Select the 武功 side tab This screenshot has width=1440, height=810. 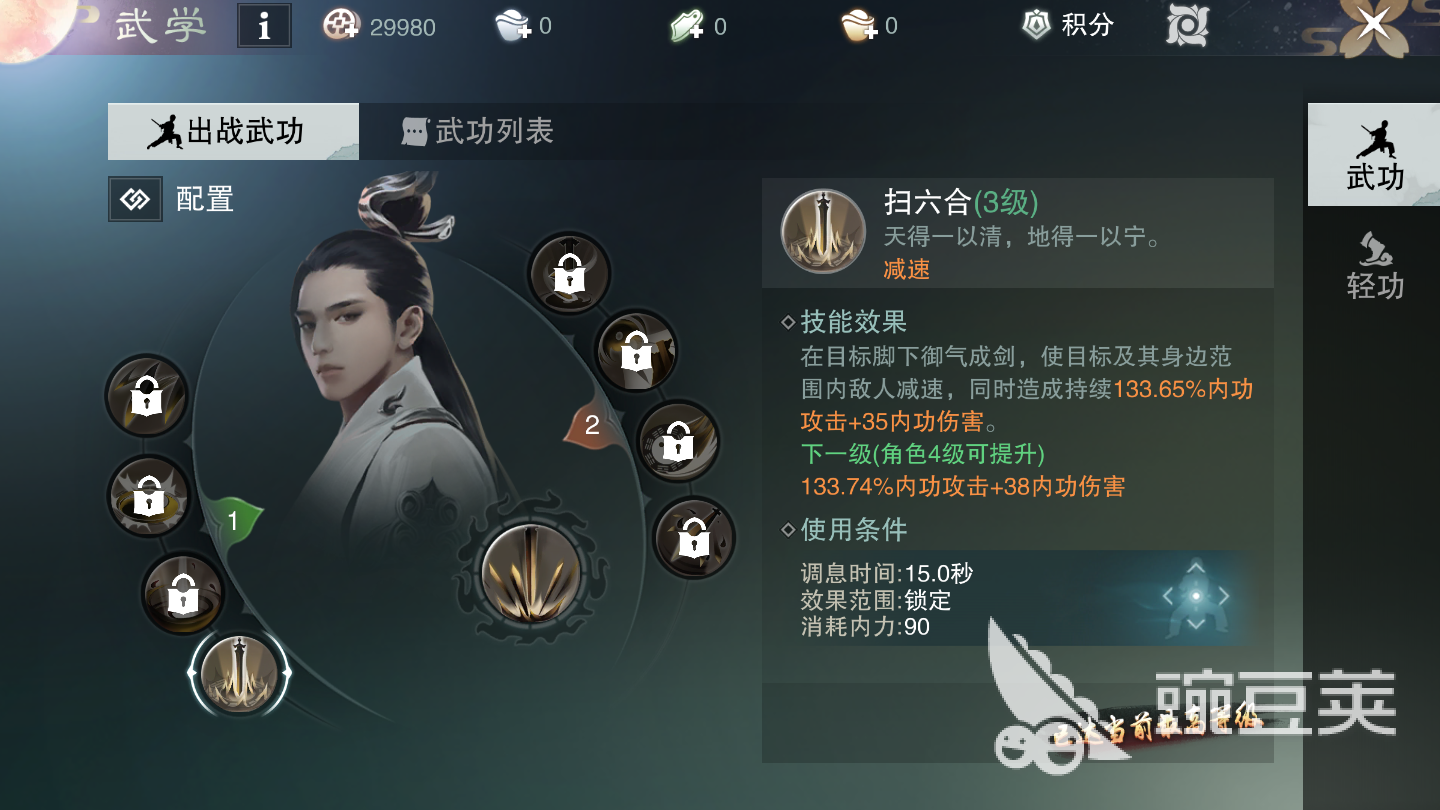(1374, 155)
